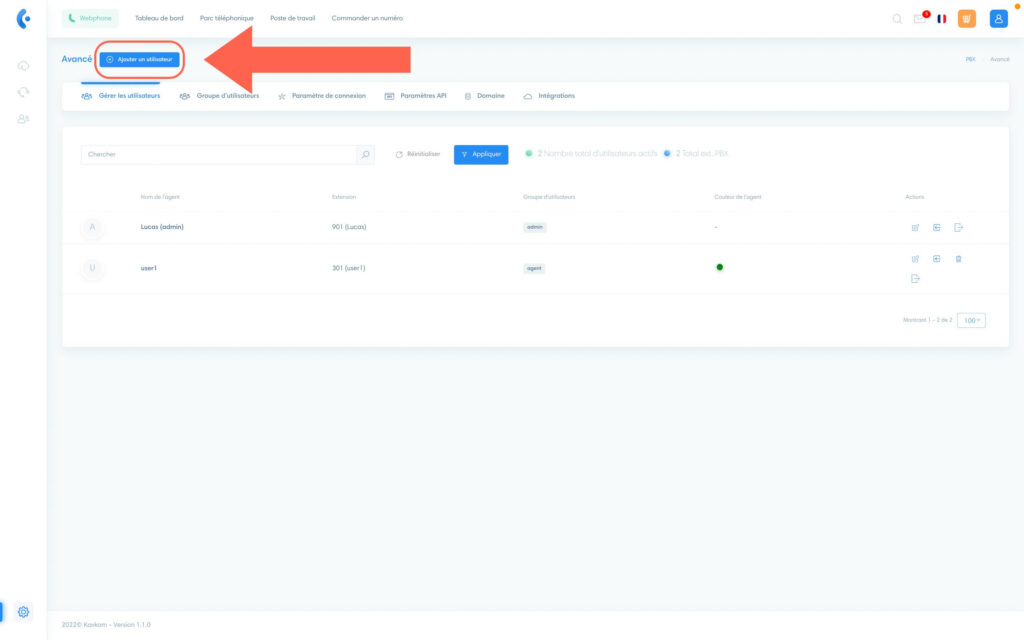1024x640 pixels.
Task: Select Tableau de bord in top menu
Action: tap(159, 18)
